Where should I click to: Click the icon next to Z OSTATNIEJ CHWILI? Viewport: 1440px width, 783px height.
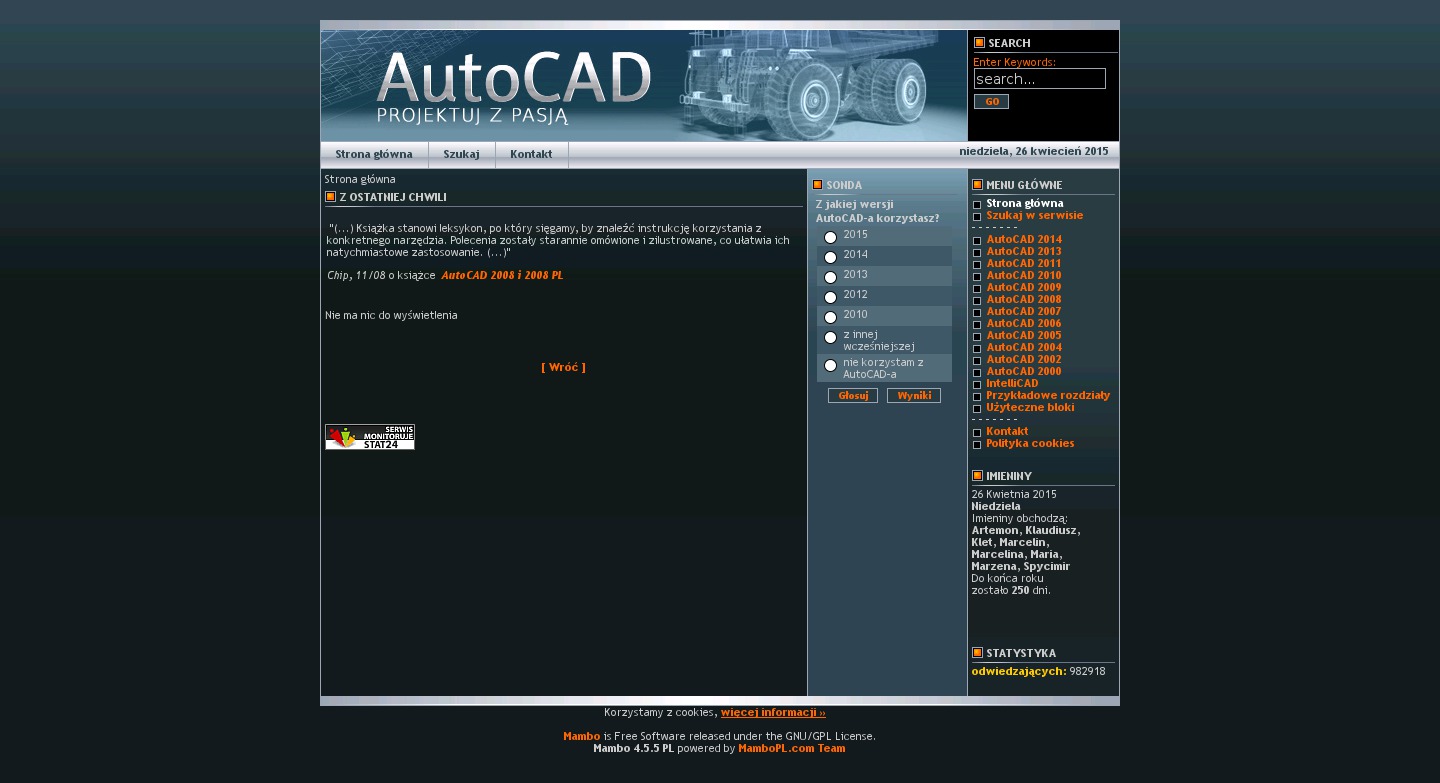coord(330,197)
